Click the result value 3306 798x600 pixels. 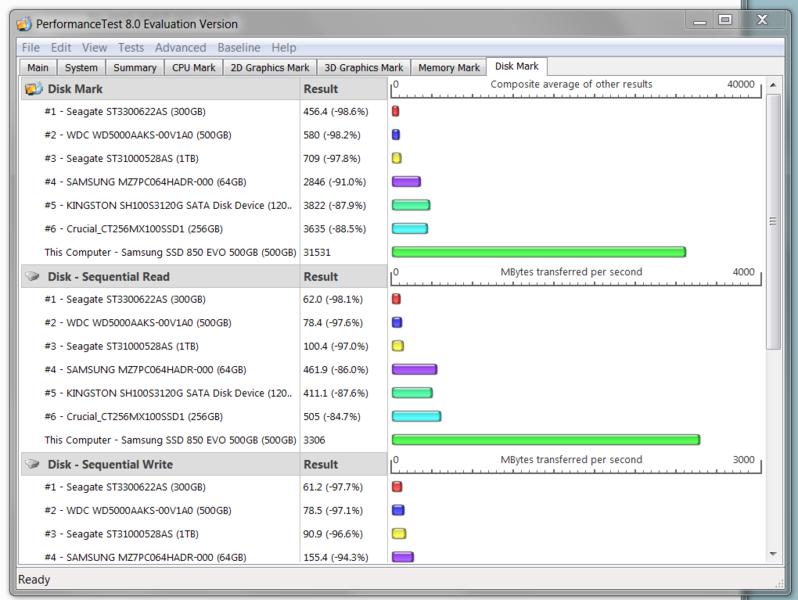click(x=314, y=440)
